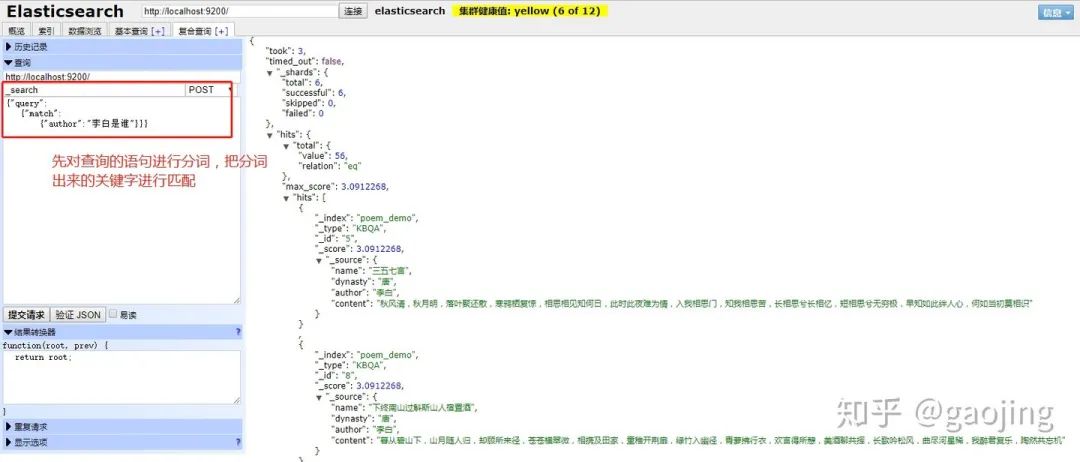This screenshot has width=1080, height=462.
Task: Open the POST method dropdown
Action: coord(210,90)
